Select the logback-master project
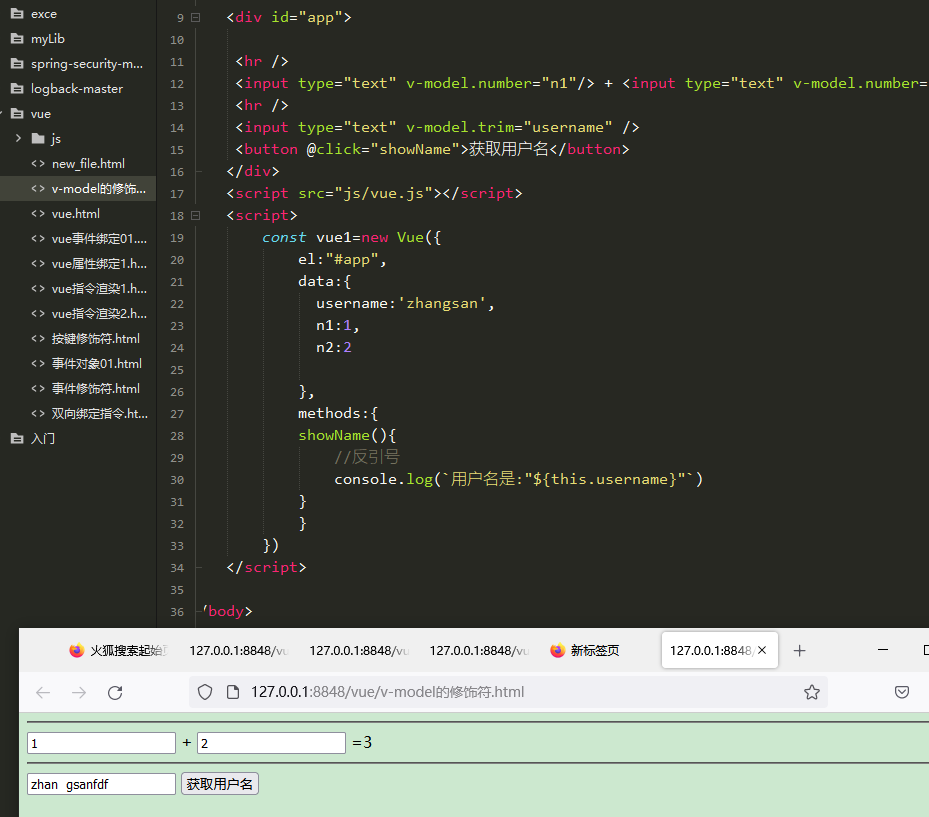 click(x=77, y=89)
